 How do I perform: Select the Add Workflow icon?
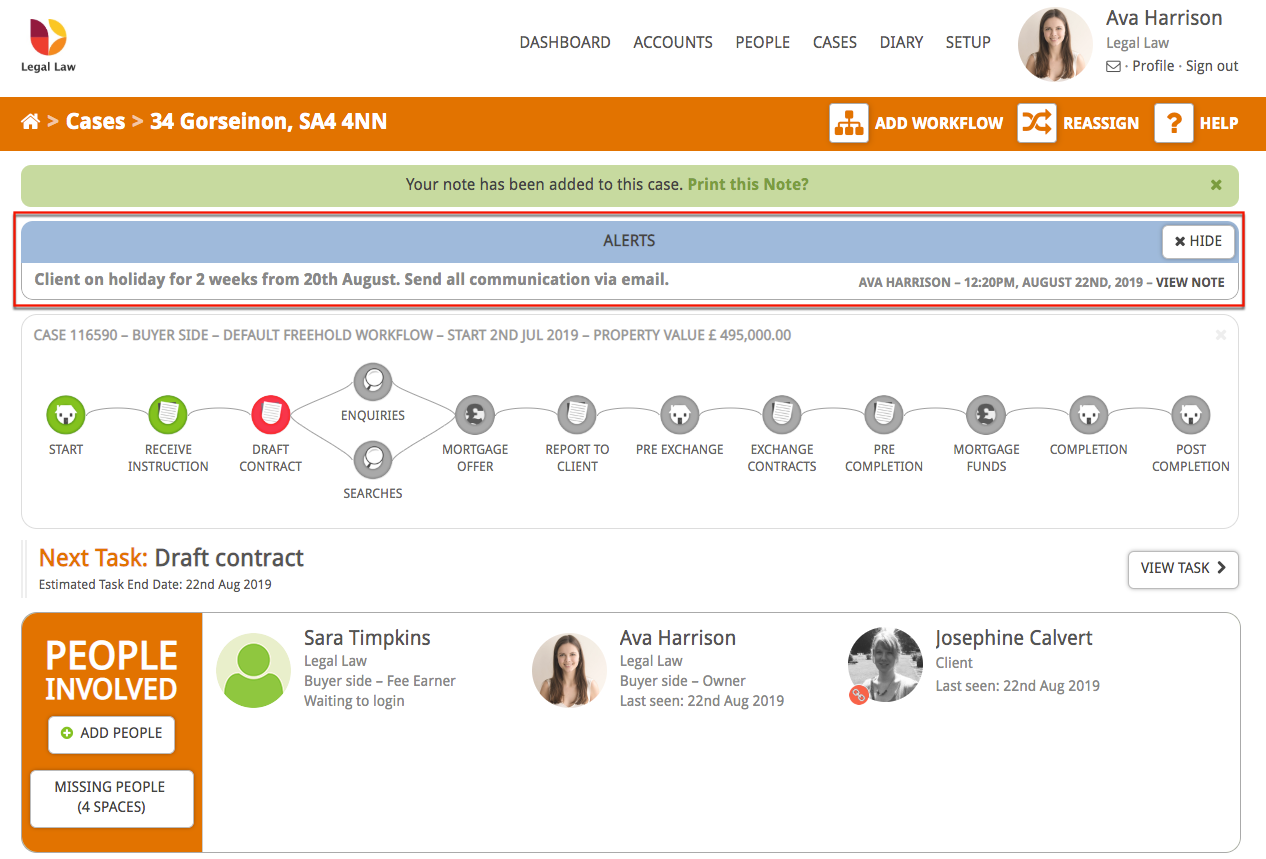tap(848, 123)
